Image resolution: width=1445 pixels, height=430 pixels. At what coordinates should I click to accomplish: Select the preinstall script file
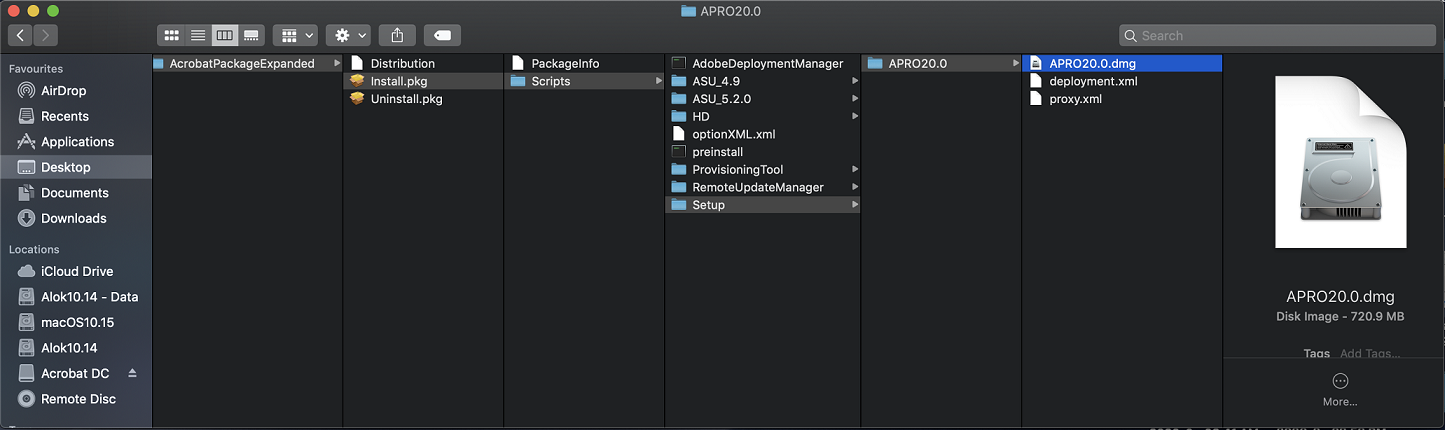(x=763, y=152)
